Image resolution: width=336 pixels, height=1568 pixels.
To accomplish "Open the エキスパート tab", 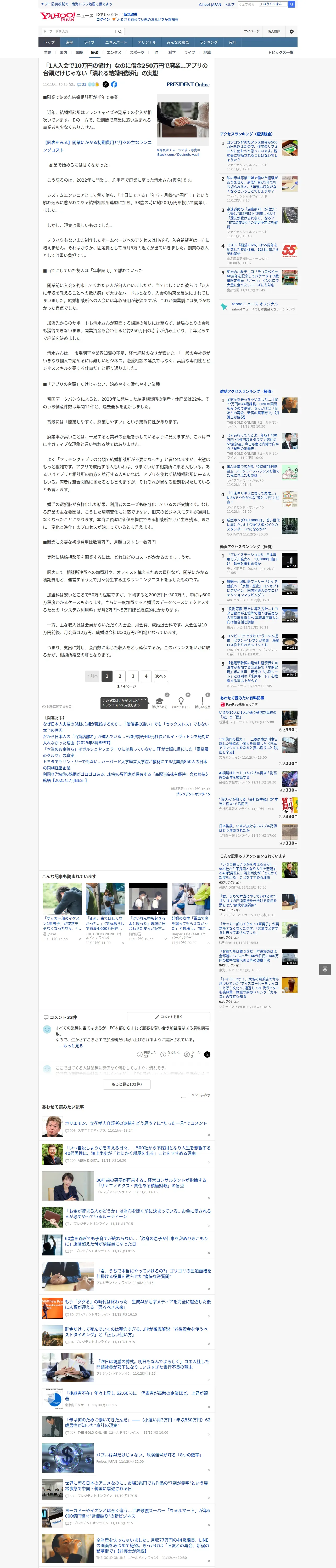I will (x=116, y=43).
